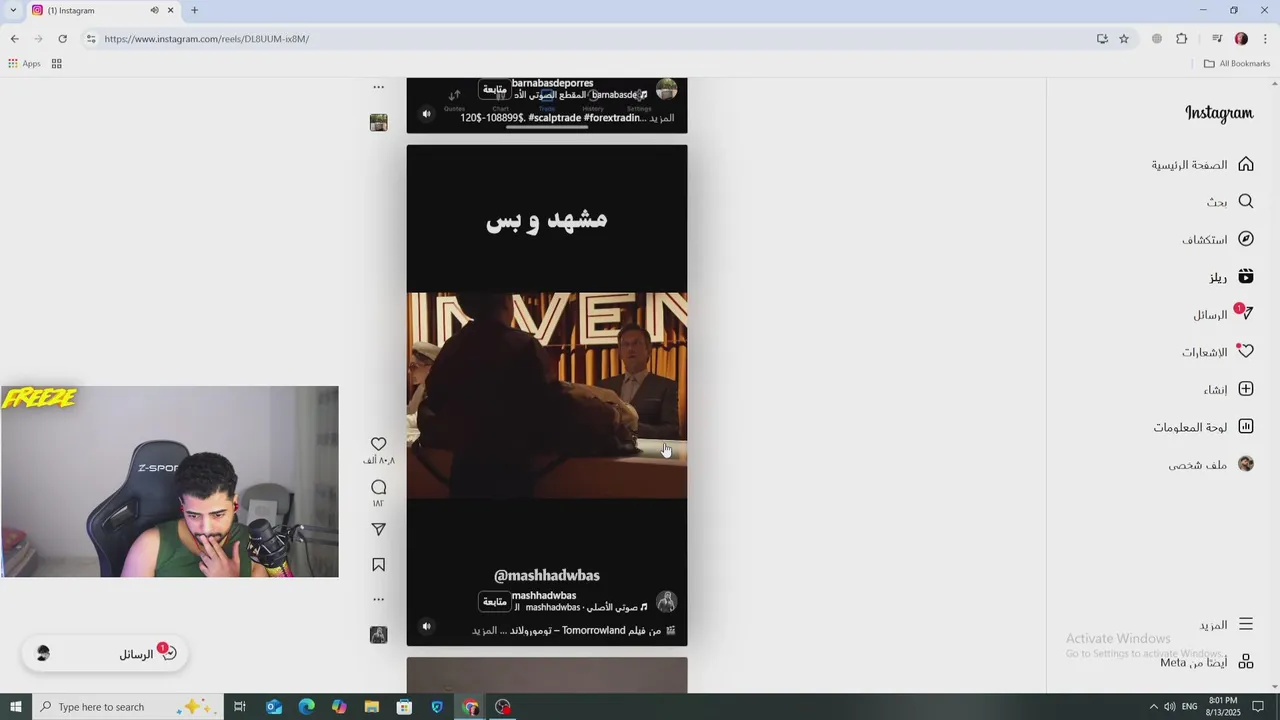Toggle mute on the barnabasdeporres reel
The image size is (1280, 720).
427,113
